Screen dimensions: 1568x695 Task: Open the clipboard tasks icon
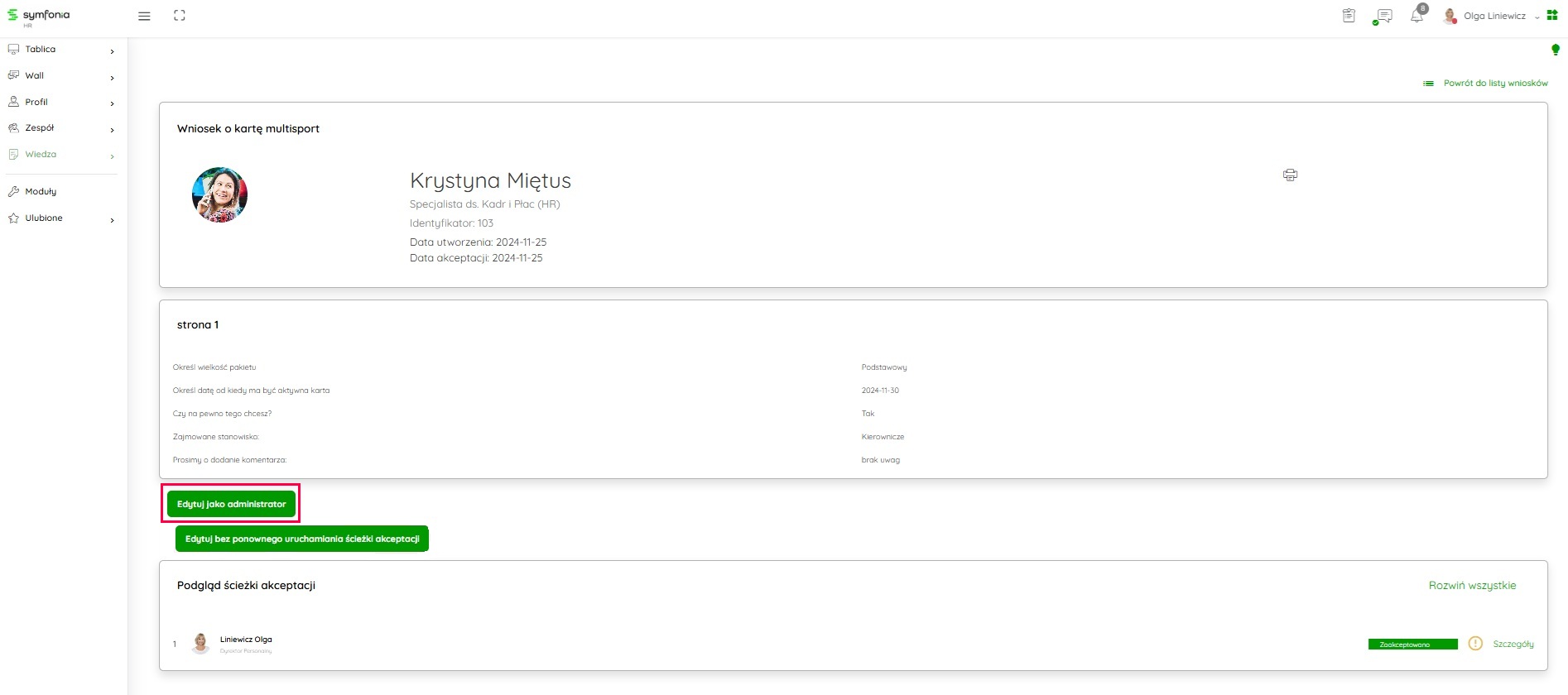1349,16
